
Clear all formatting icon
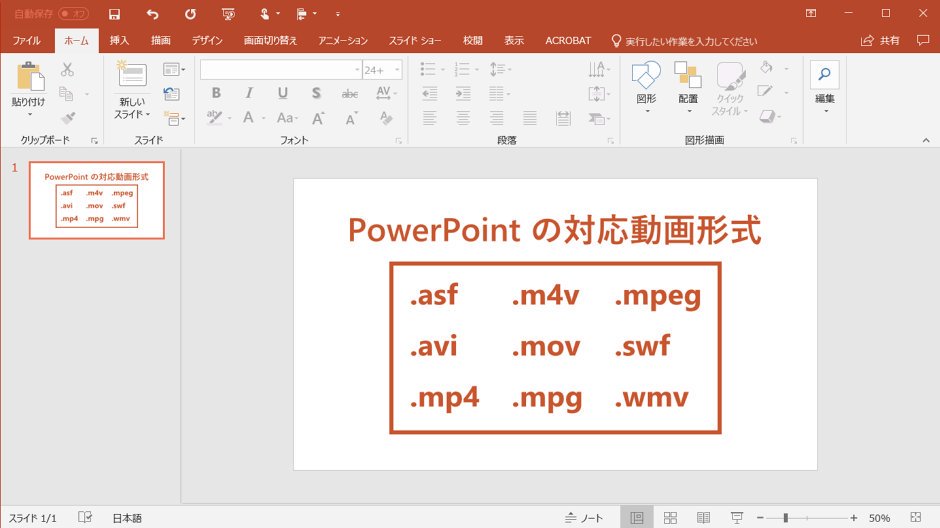[386, 117]
